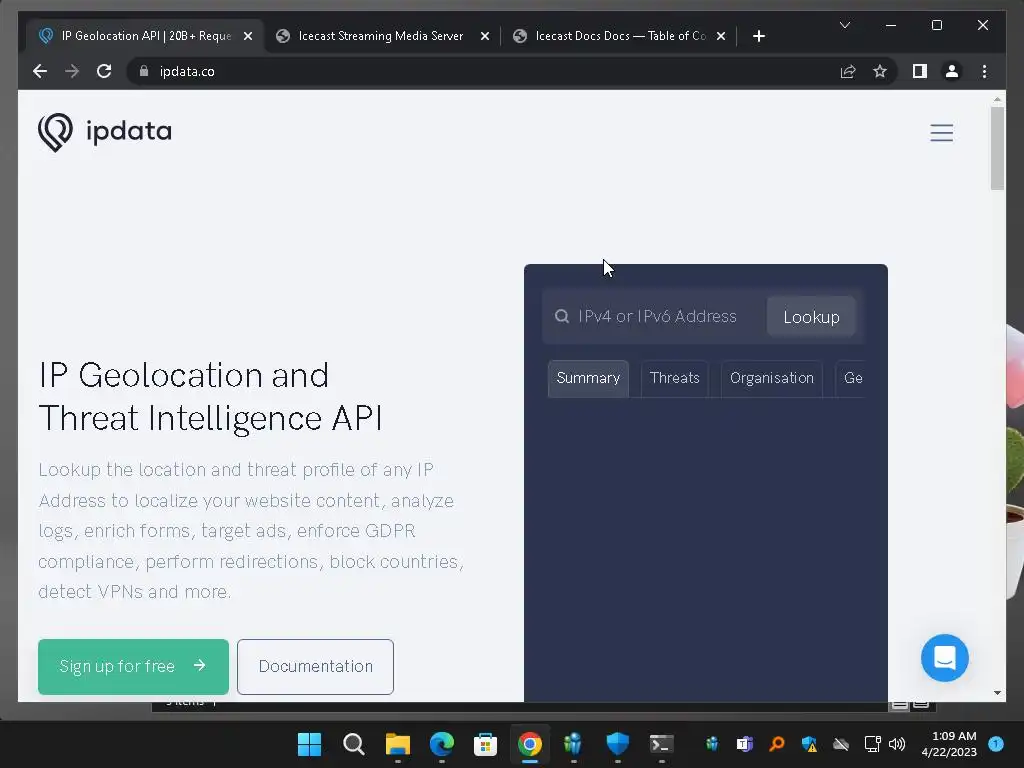The height and width of the screenshot is (768, 1024).
Task: Go back using the browser back arrow
Action: tap(40, 71)
